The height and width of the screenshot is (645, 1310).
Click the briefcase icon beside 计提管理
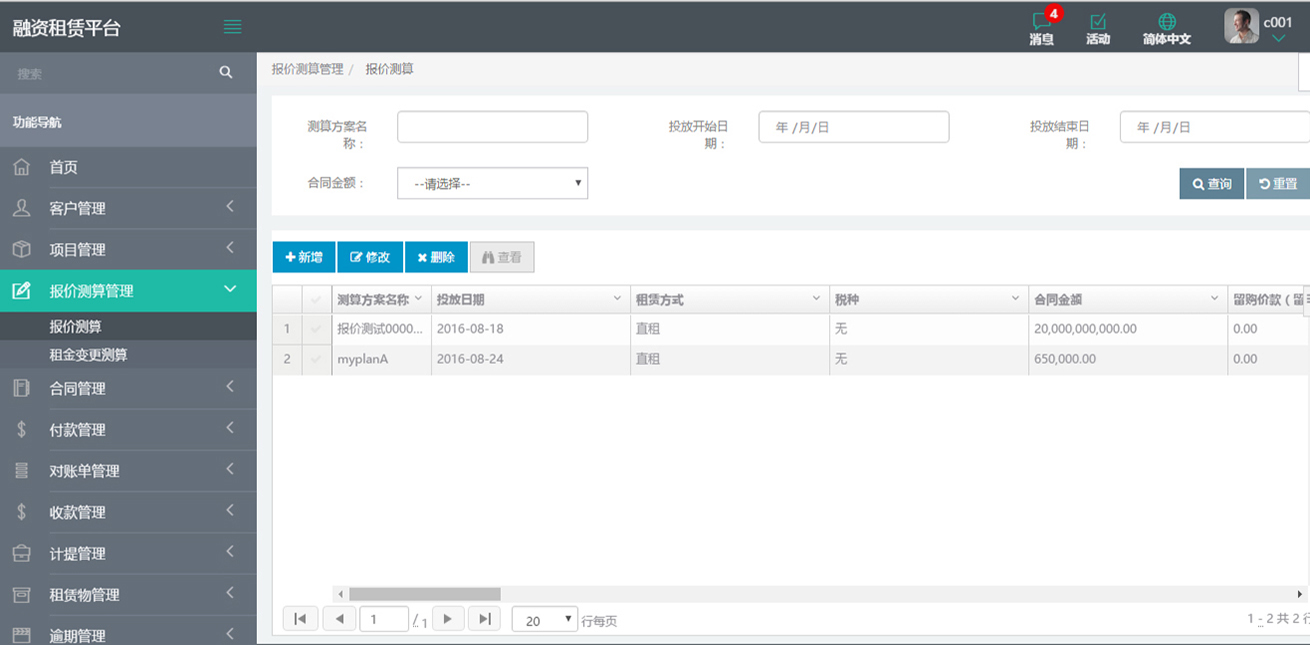pos(21,553)
